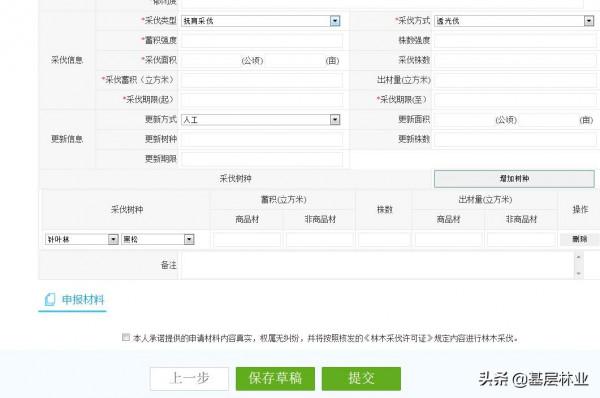
Task: Click the 蓄积强度 input field
Action: pos(262,40)
